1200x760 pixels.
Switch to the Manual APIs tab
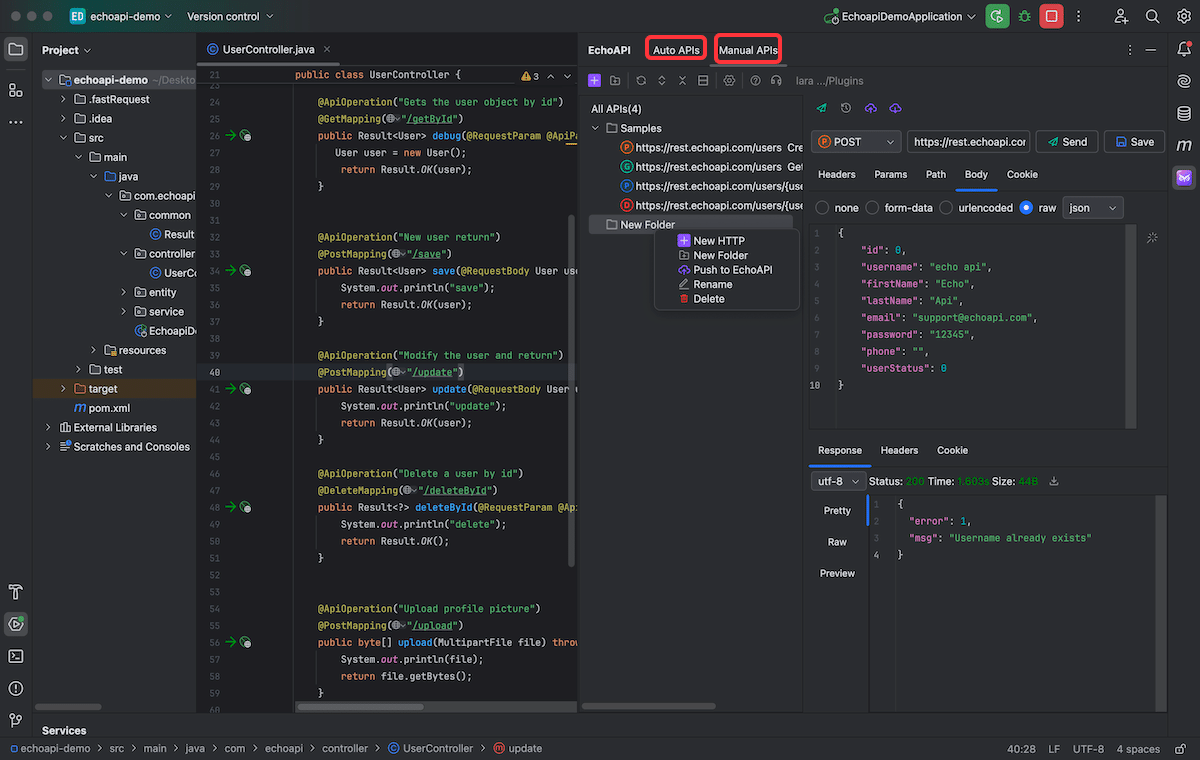pos(747,48)
